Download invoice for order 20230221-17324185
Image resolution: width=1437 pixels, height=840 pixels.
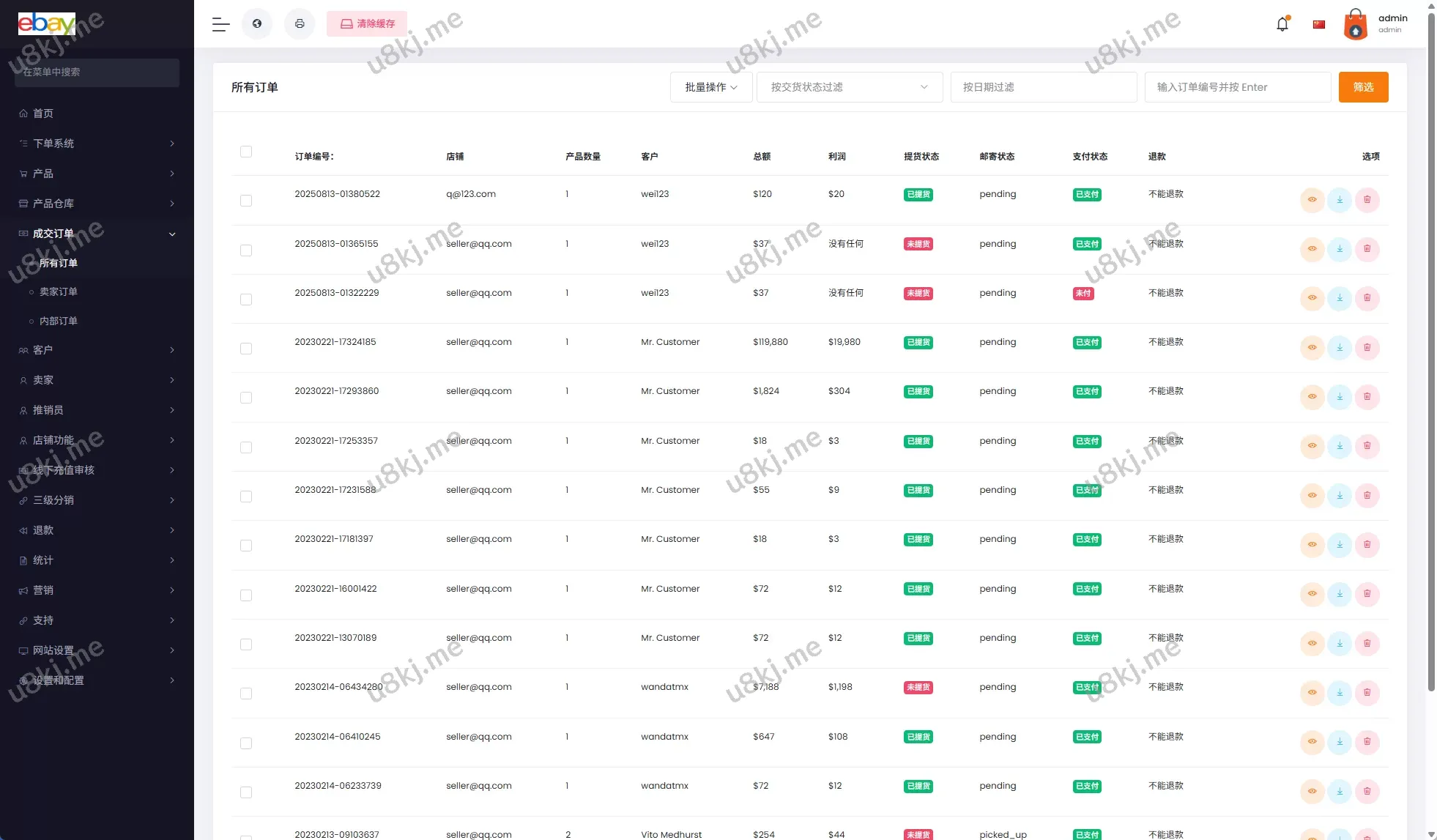click(1340, 347)
